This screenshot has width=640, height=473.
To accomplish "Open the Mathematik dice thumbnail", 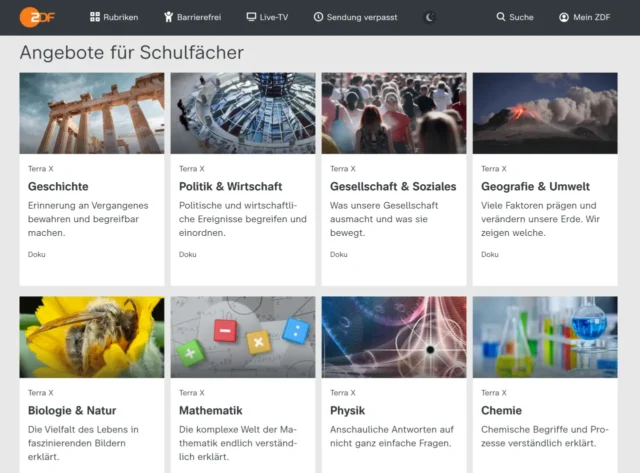I will tap(243, 337).
